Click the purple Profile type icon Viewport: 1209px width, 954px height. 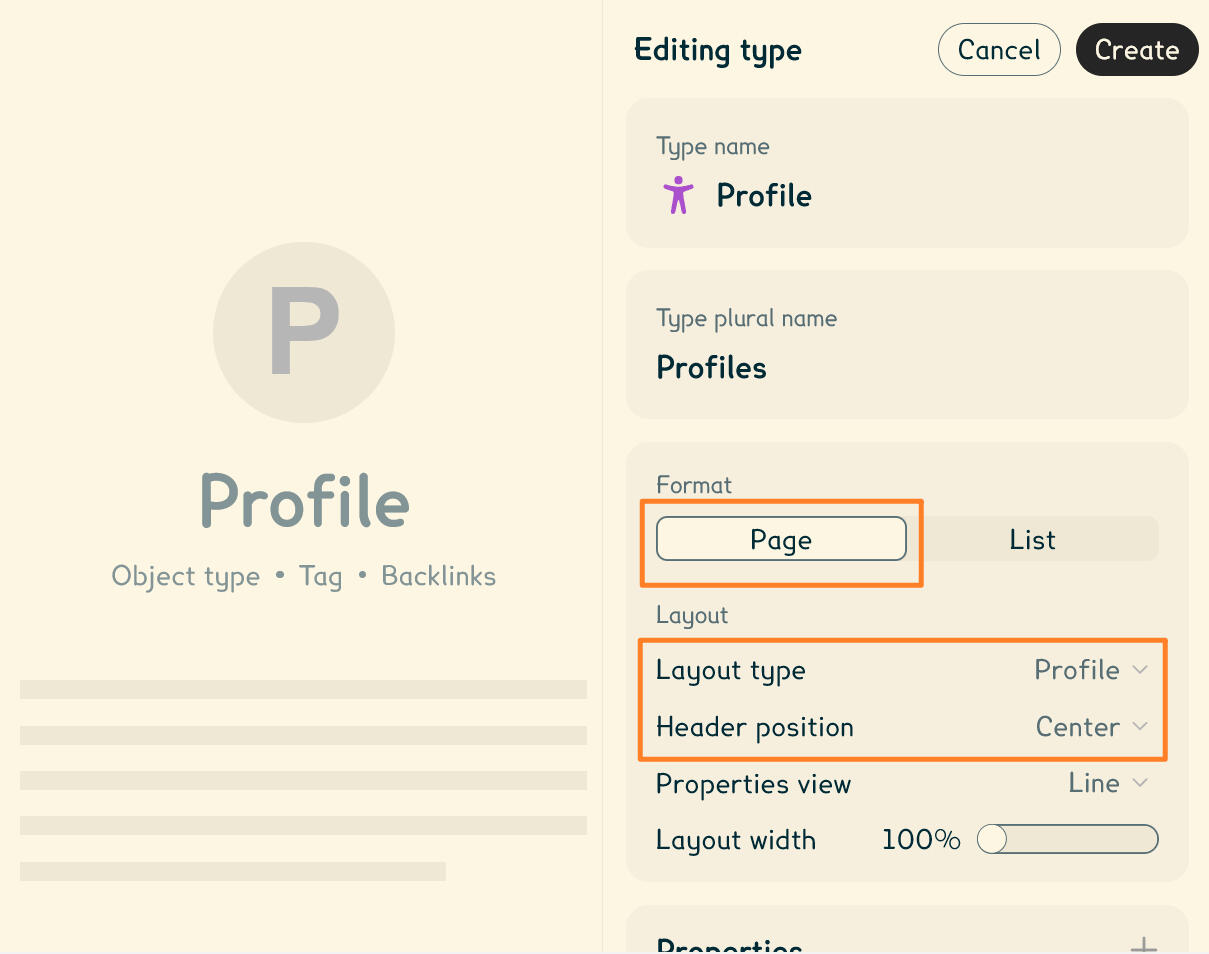click(x=677, y=195)
